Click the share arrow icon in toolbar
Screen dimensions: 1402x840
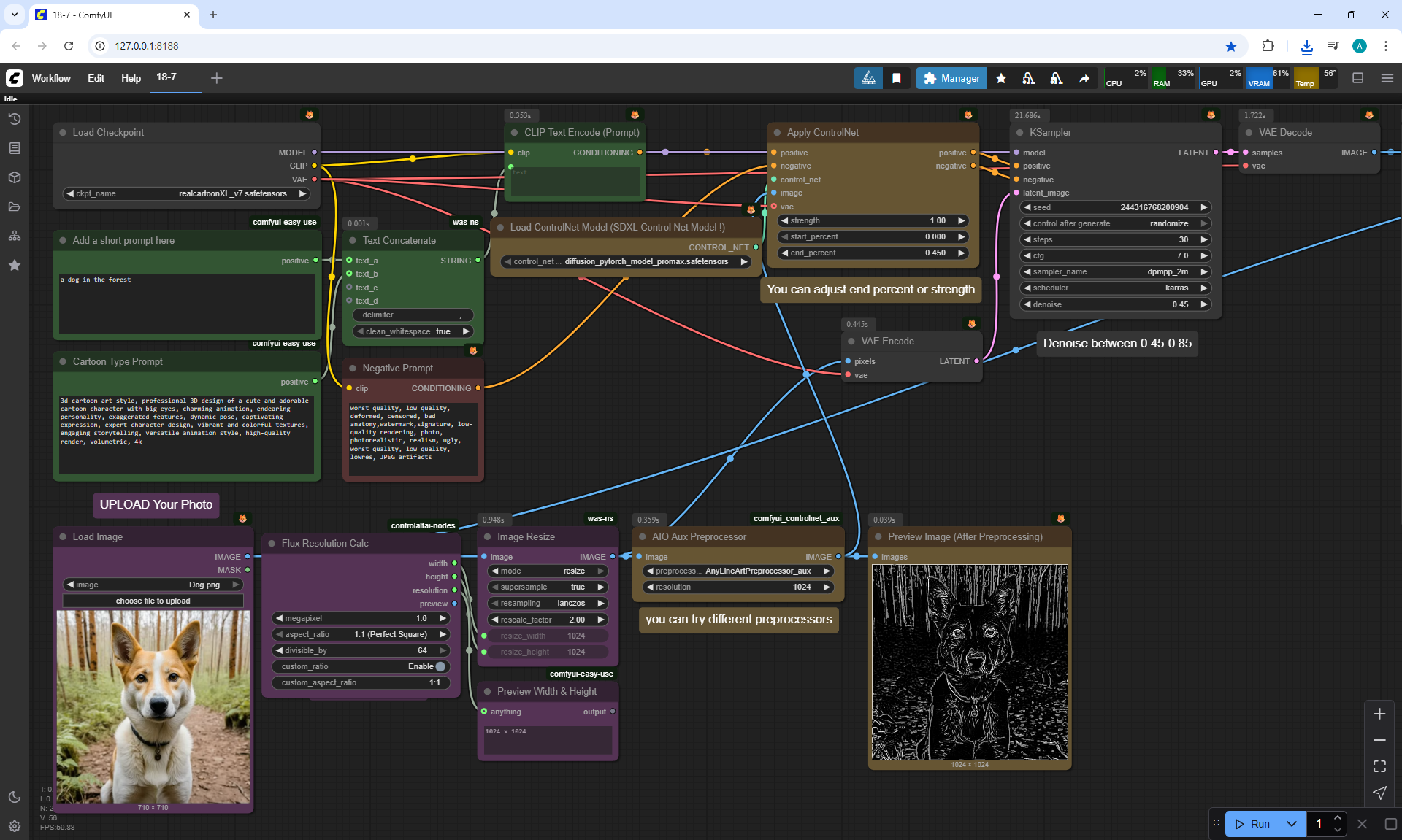pyautogui.click(x=1084, y=78)
